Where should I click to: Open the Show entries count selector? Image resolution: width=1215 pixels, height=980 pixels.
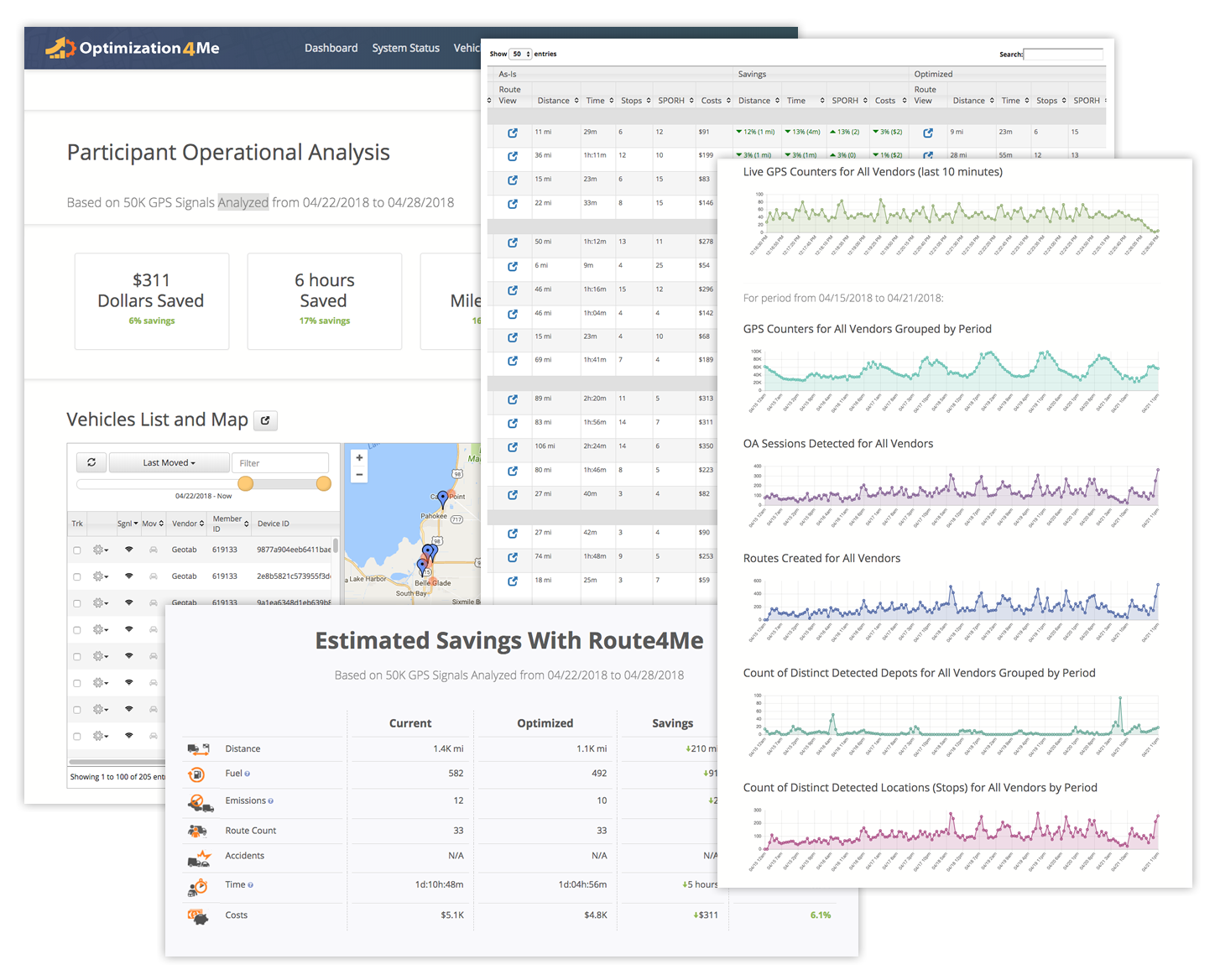click(x=520, y=54)
